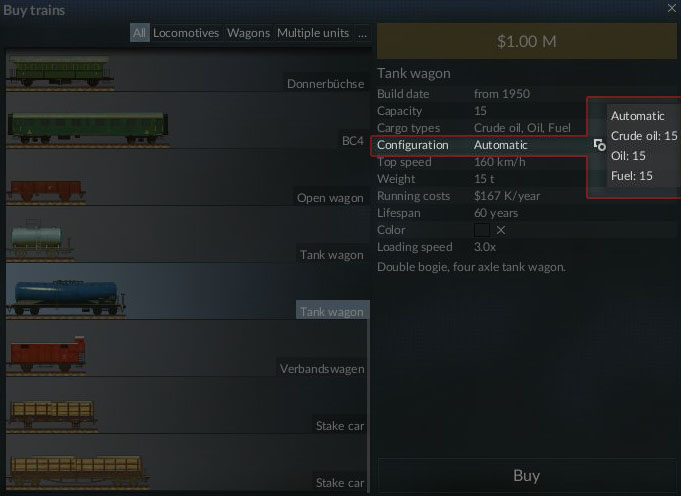The image size is (681, 496).
Task: Choose the red Open wagon icon
Action: (x=46, y=191)
